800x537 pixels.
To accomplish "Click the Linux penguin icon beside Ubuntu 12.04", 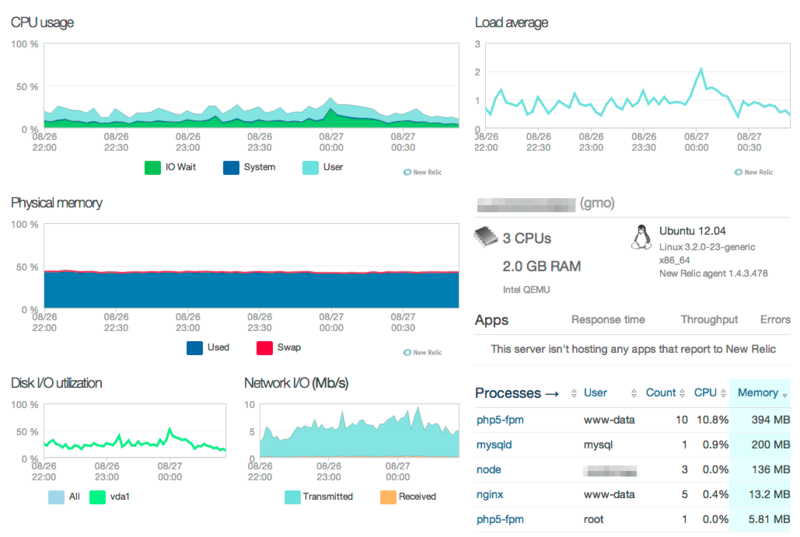I will pyautogui.click(x=641, y=237).
